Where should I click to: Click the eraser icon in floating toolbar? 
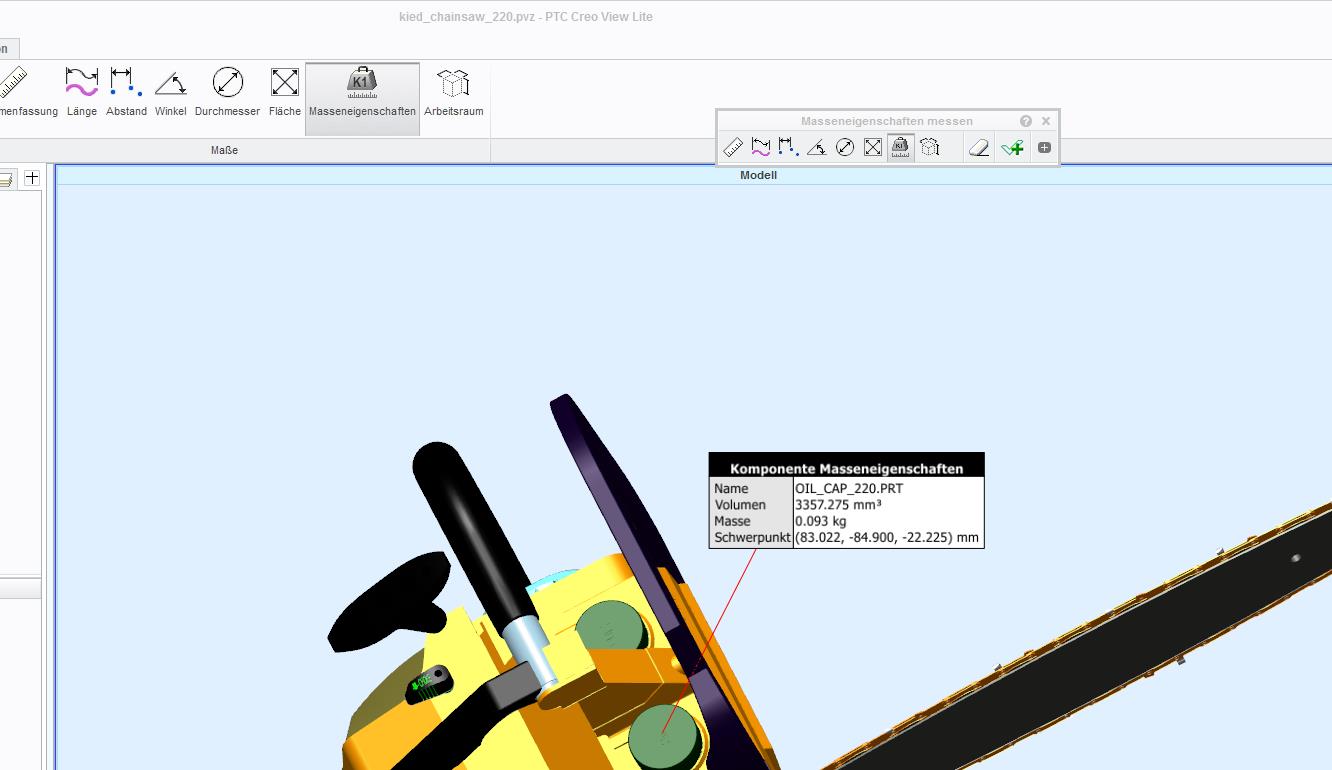(x=979, y=148)
